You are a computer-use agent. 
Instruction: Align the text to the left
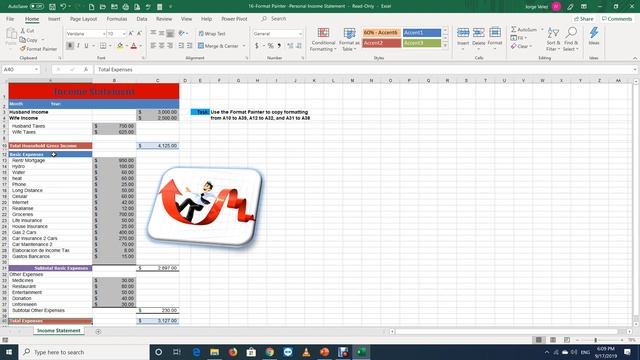(153, 46)
